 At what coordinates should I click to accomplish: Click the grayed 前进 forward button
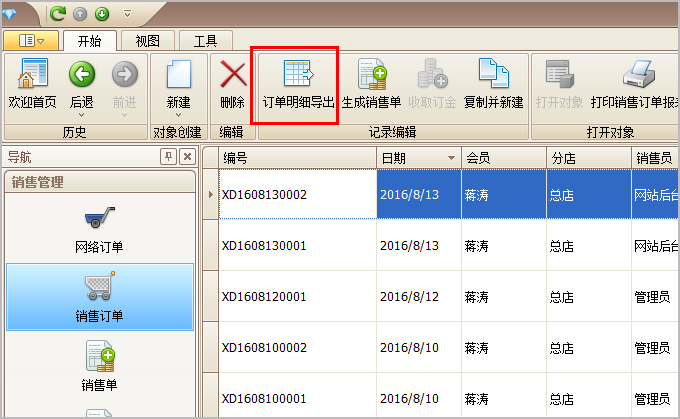coord(124,85)
